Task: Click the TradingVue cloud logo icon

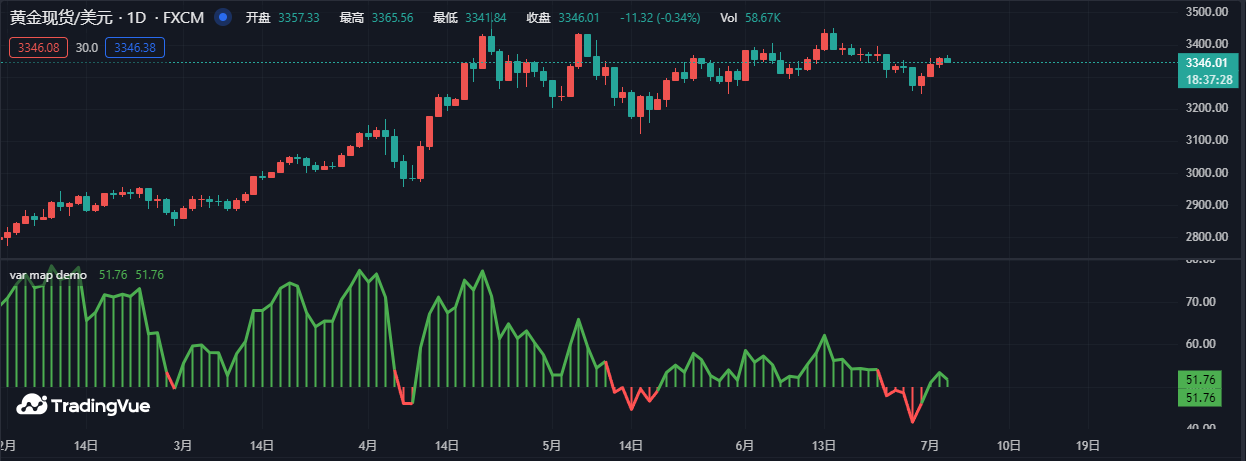Action: pyautogui.click(x=32, y=405)
